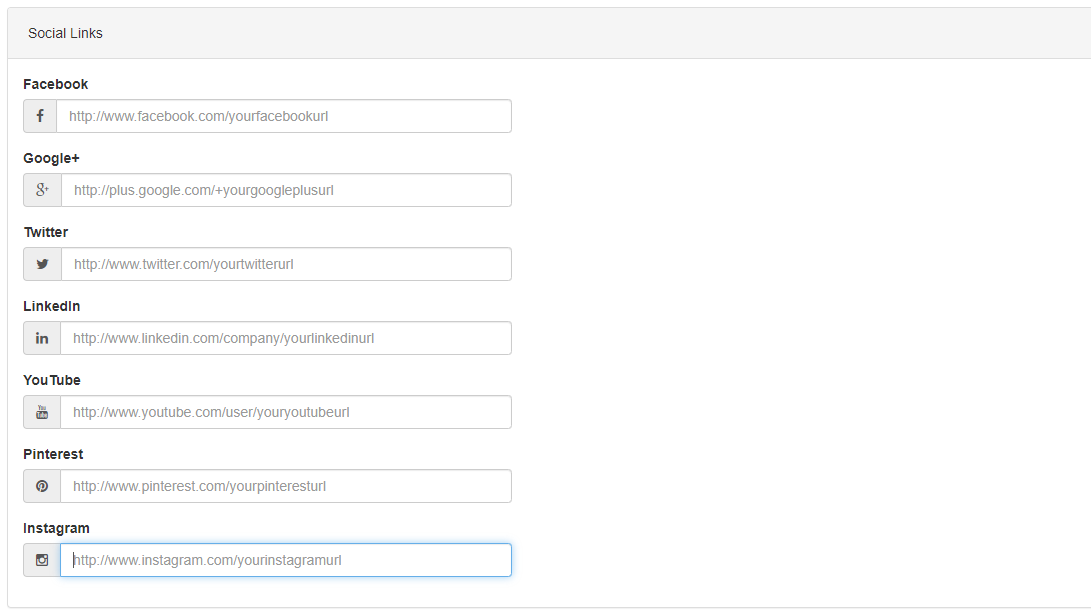The width and height of the screenshot is (1091, 614).
Task: Click the Facebook field label
Action: click(56, 84)
